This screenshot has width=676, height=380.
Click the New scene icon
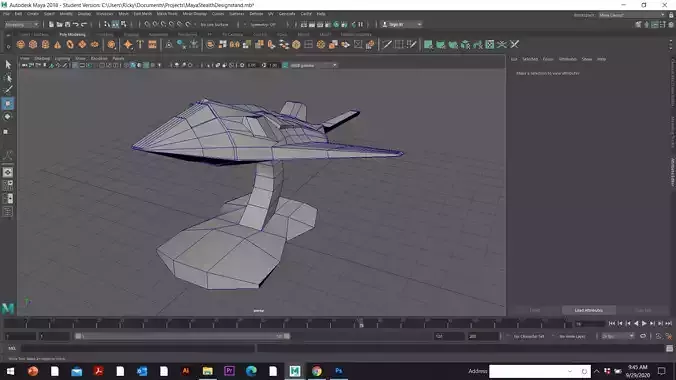pyautogui.click(x=51, y=25)
